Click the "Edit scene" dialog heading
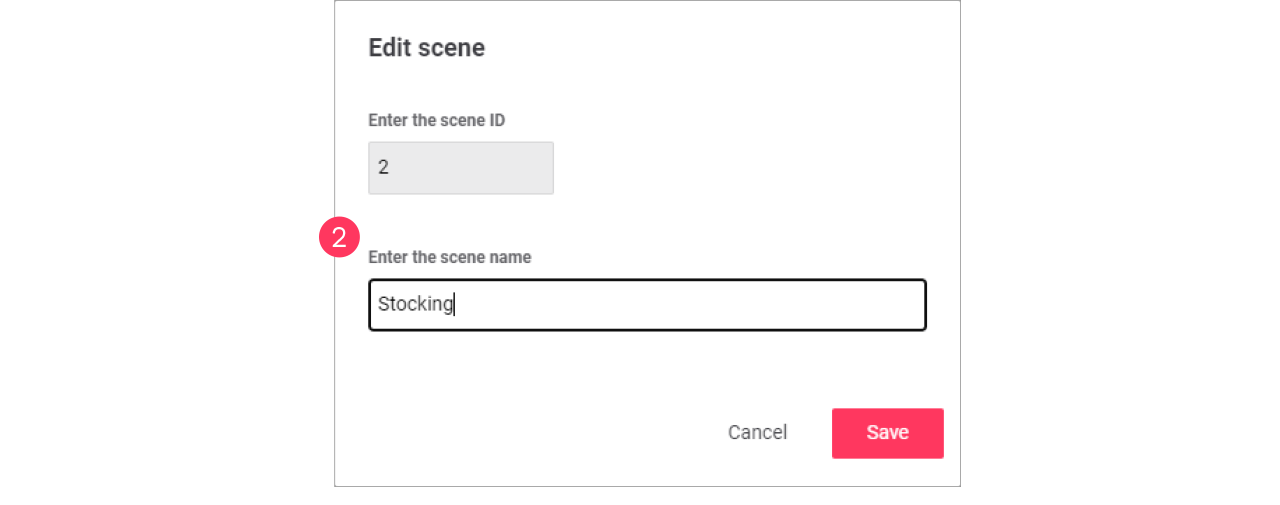 click(x=427, y=48)
